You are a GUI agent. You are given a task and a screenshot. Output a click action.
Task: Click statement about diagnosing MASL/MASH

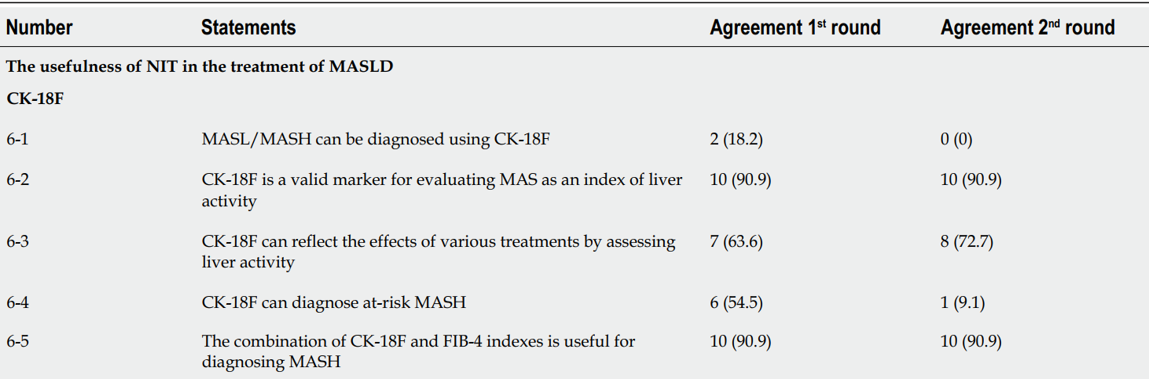[375, 140]
